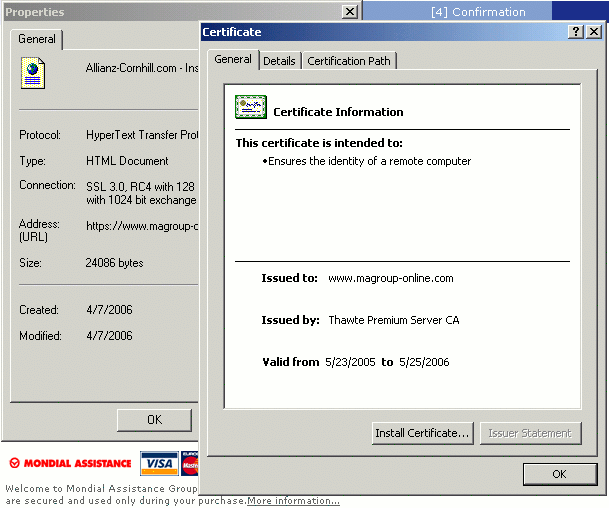Click the 'Welcome to Mondial Assistance Group' text
Image resolution: width=609 pixels, height=508 pixels.
[x=101, y=488]
